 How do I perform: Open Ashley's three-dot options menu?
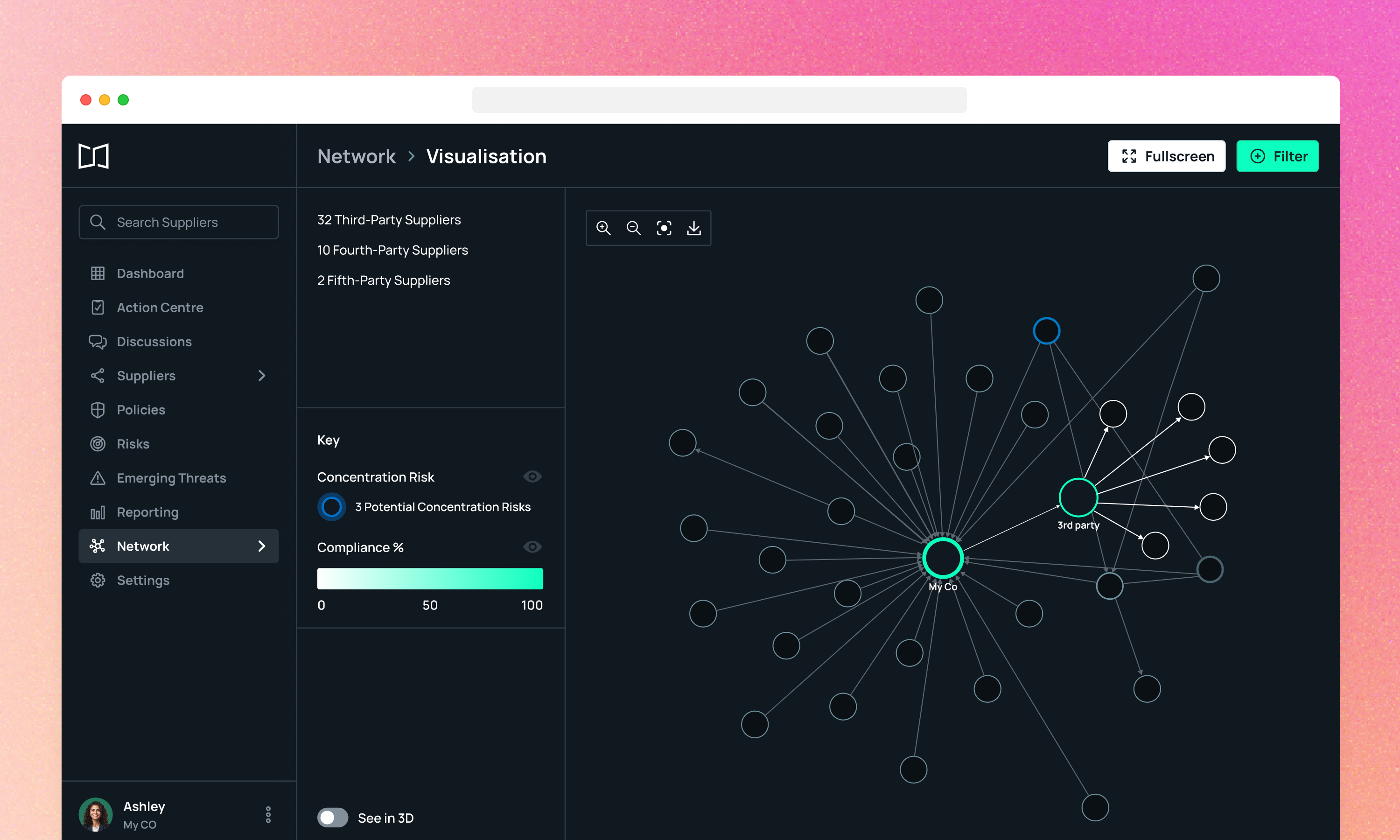pyautogui.click(x=268, y=814)
